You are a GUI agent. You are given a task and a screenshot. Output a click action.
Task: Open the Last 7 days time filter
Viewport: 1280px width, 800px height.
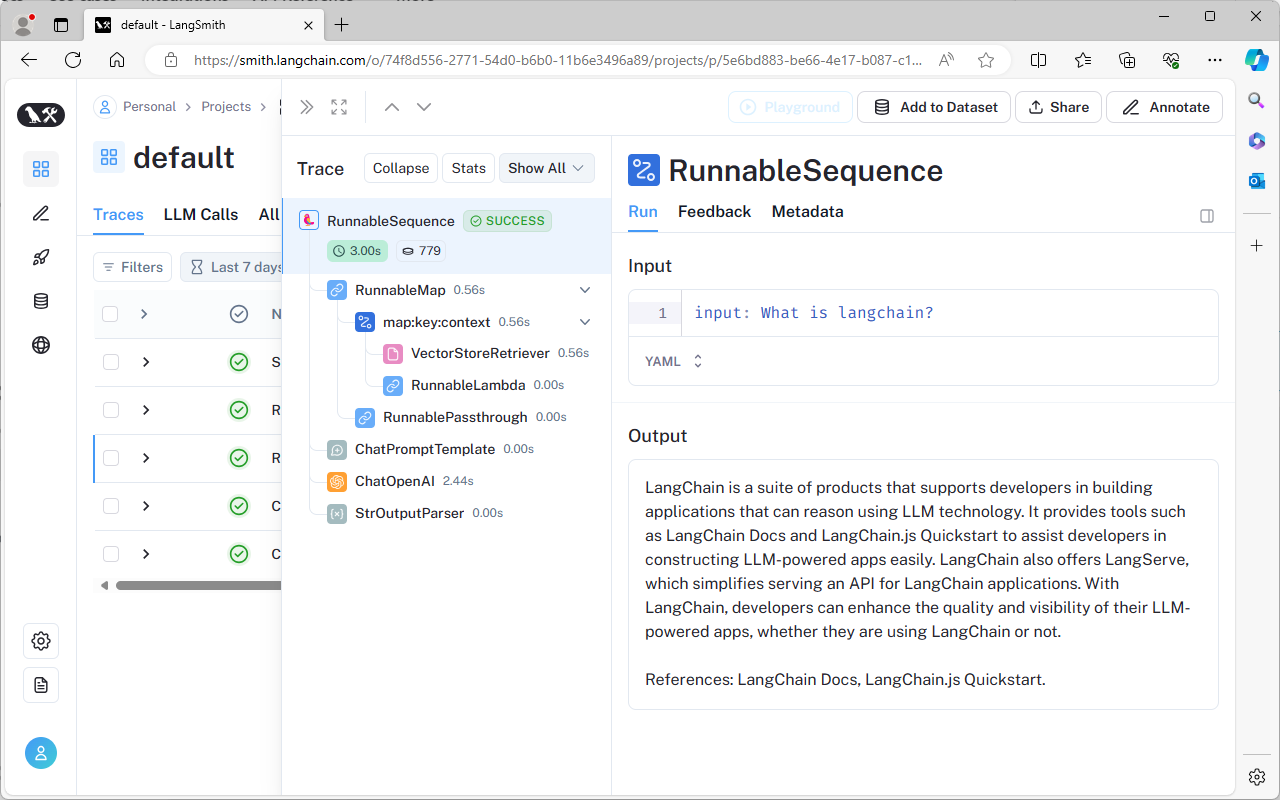click(232, 267)
